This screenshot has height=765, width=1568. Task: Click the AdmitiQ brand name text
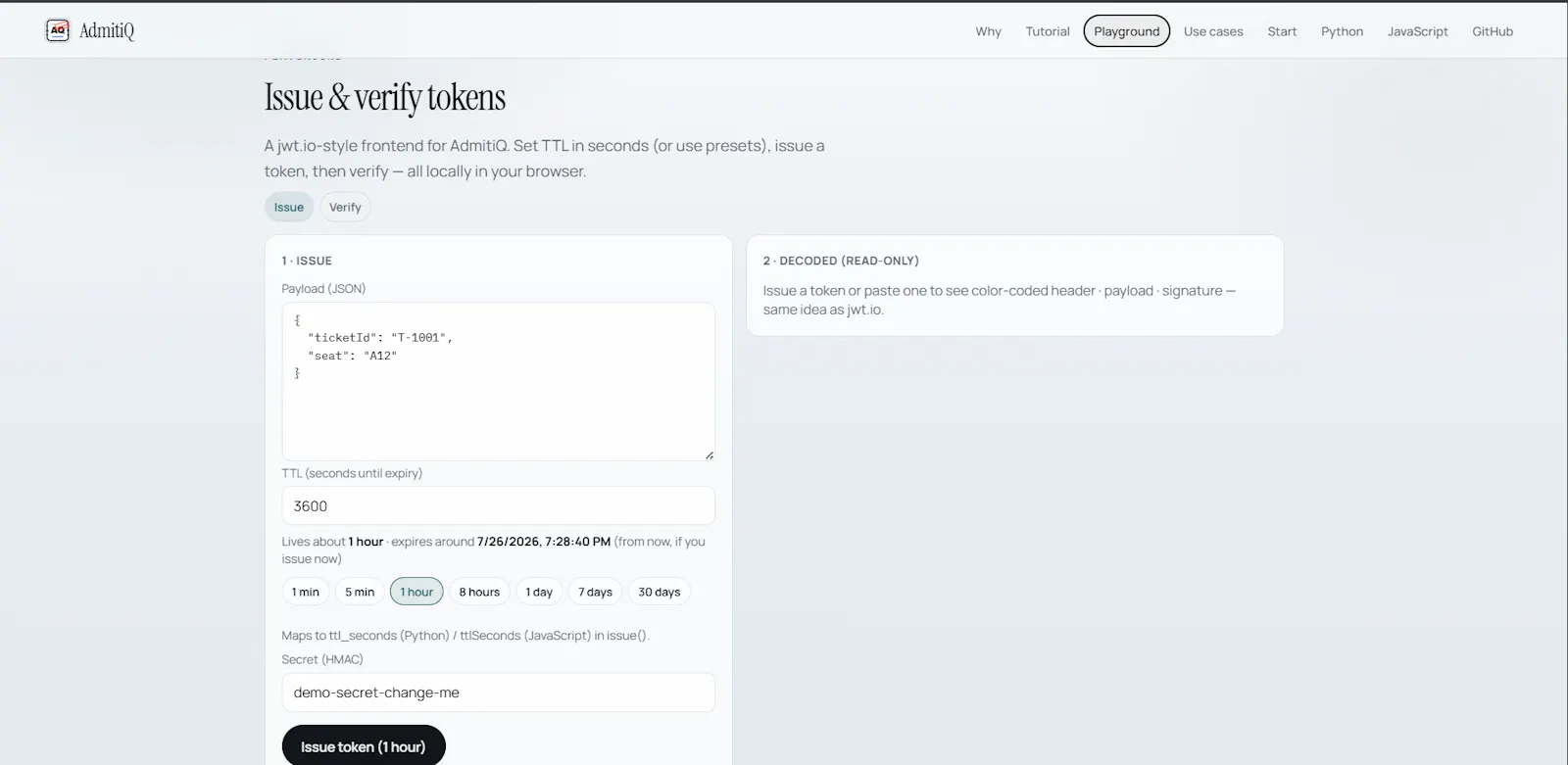point(107,30)
